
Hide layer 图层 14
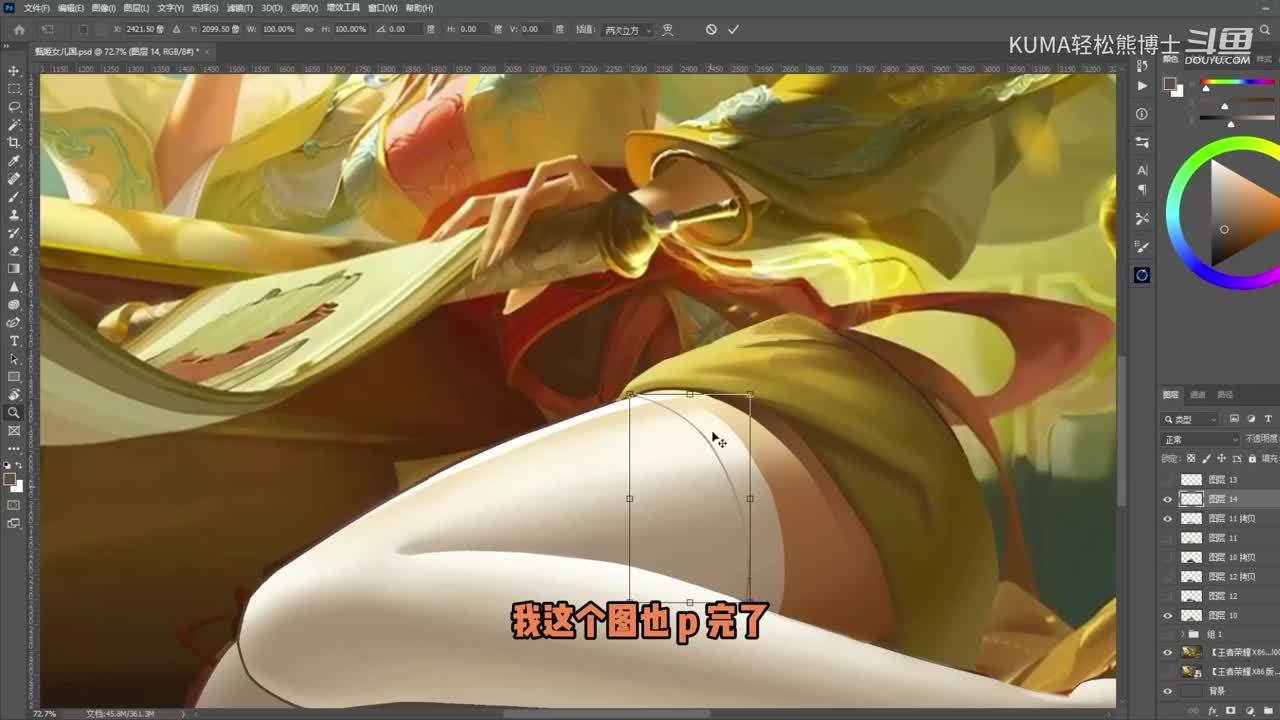[1167, 499]
